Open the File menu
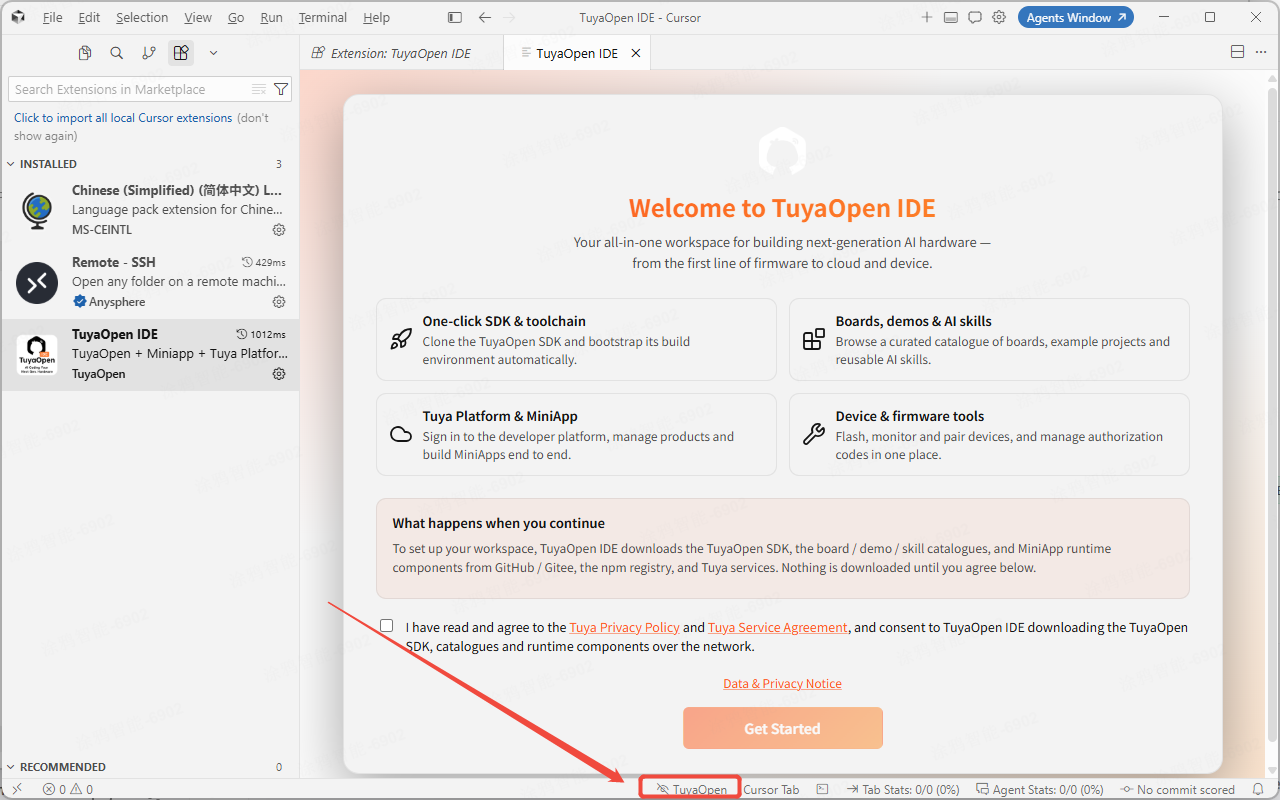1280x800 pixels. [53, 18]
